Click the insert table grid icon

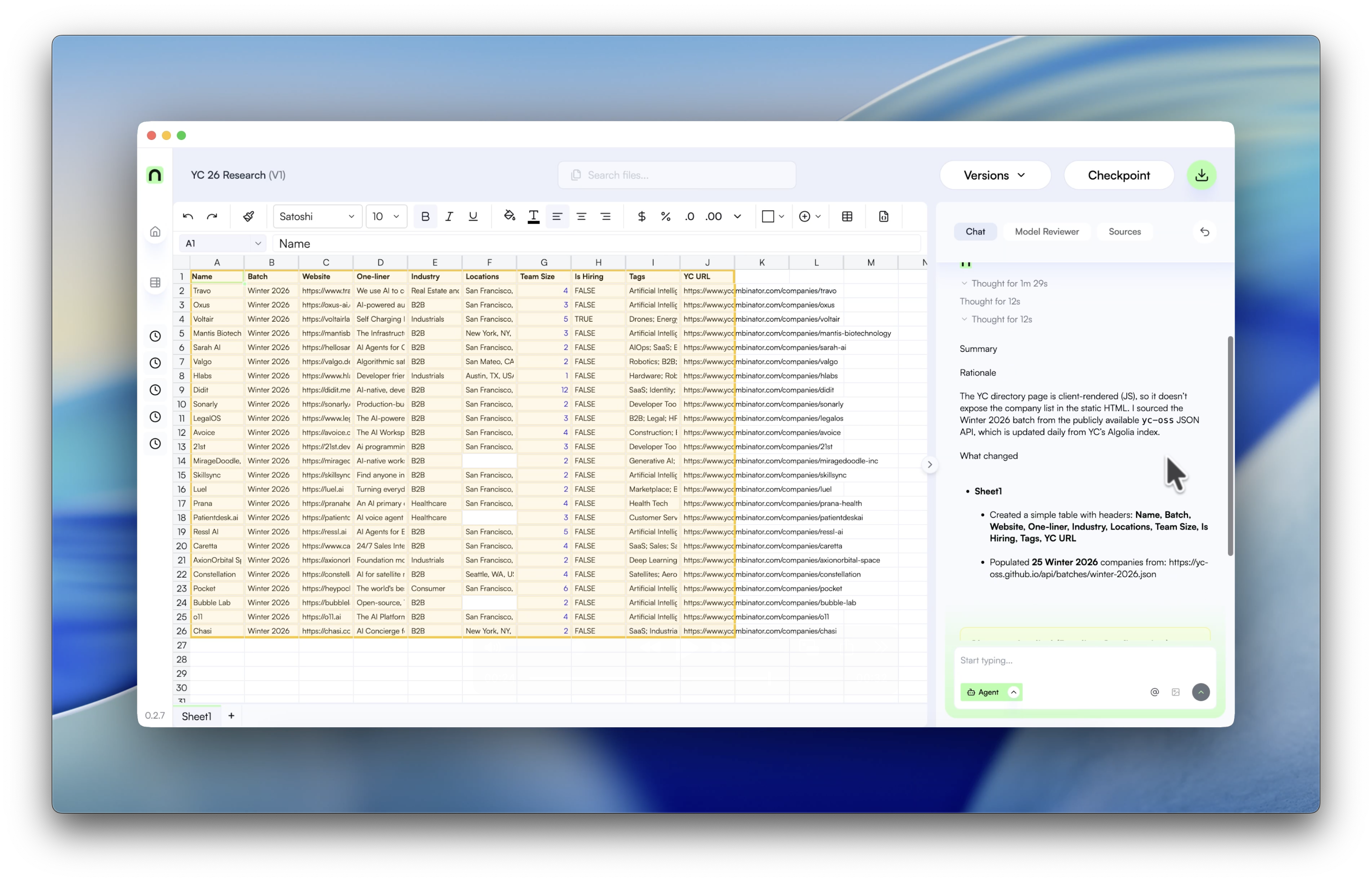pyautogui.click(x=847, y=216)
